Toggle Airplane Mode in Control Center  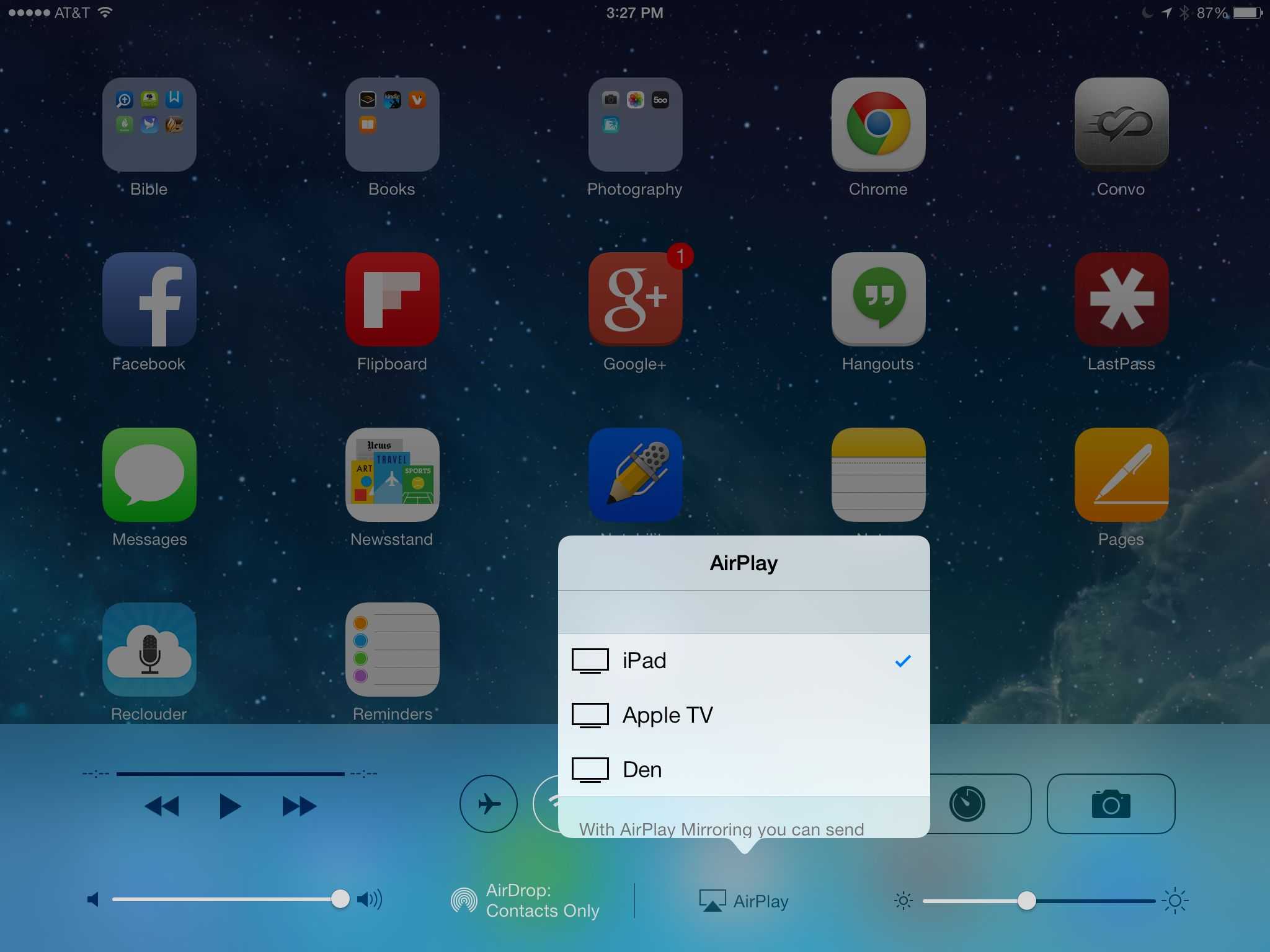coord(489,803)
